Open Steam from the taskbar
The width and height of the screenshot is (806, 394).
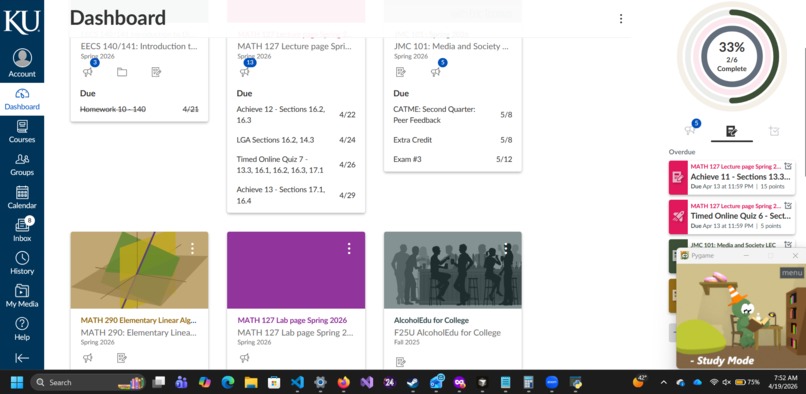click(x=412, y=382)
